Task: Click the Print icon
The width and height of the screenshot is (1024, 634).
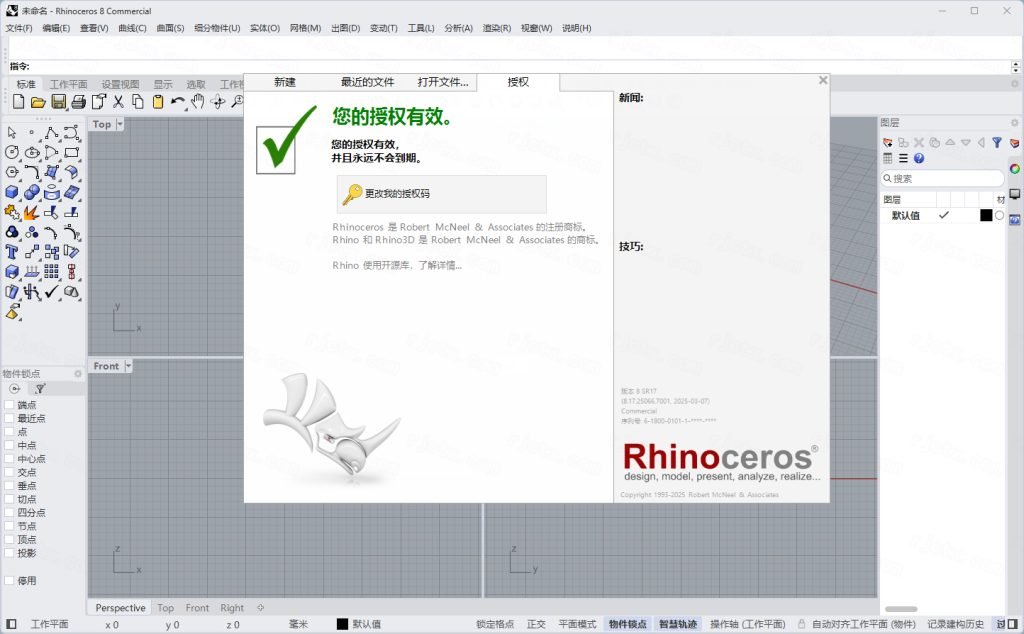Action: pos(78,102)
